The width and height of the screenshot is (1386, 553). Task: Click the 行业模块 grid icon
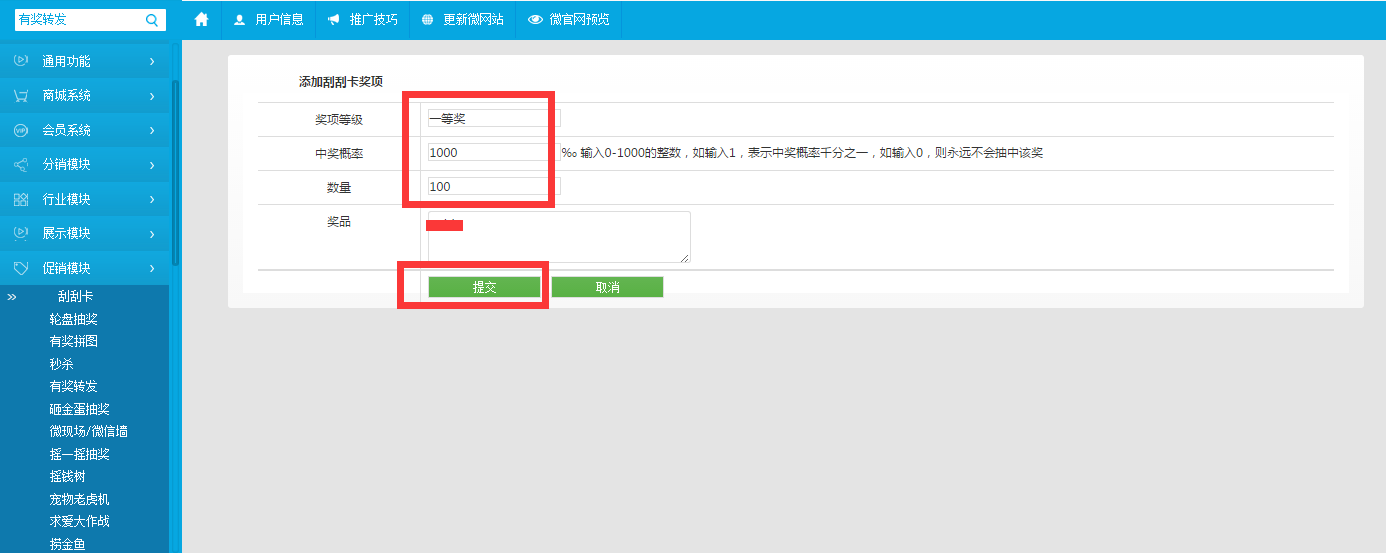(x=21, y=200)
